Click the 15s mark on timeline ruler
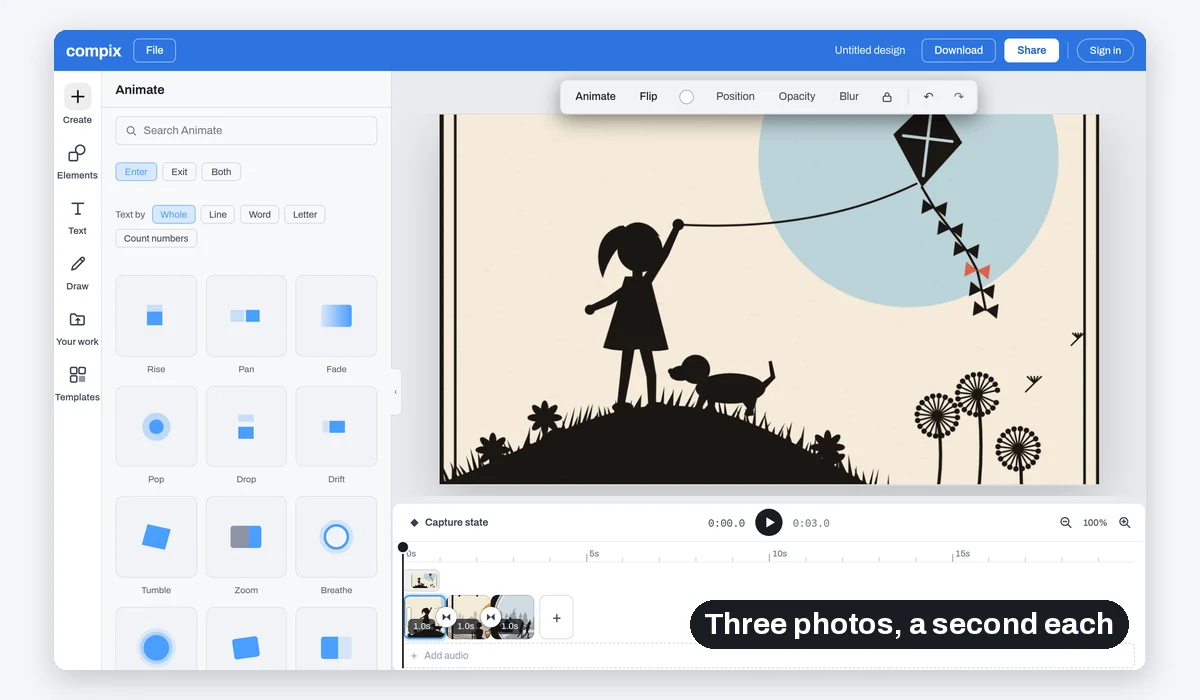 click(962, 553)
